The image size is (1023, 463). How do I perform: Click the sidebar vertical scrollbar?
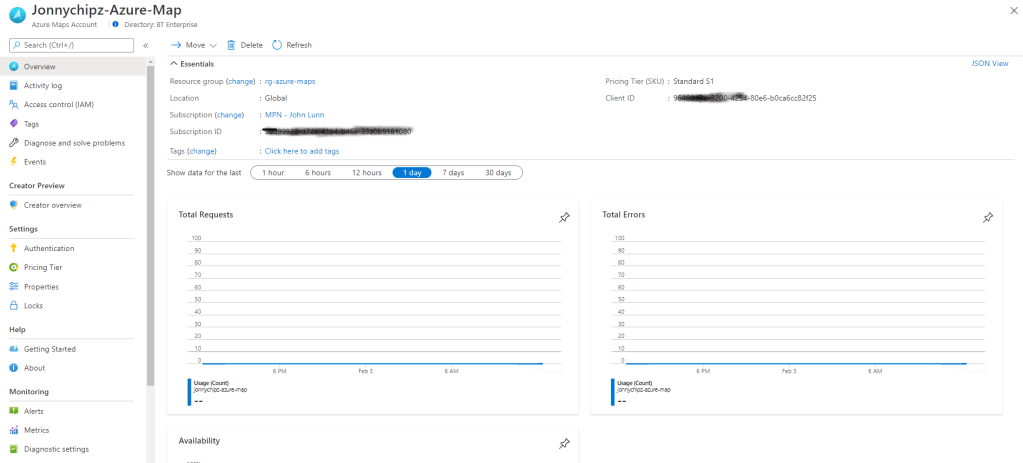coord(150,220)
